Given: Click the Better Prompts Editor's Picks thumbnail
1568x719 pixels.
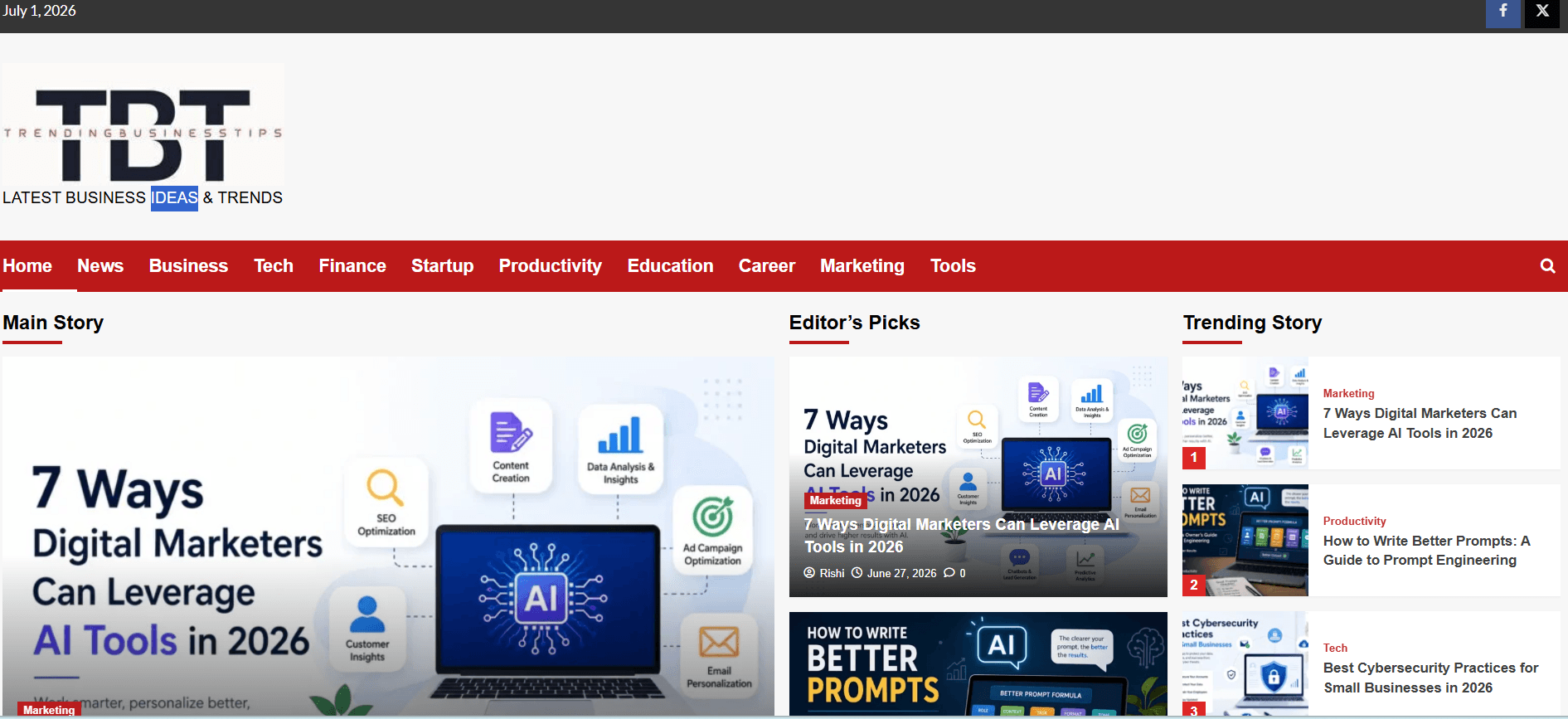Looking at the screenshot, I should (x=978, y=664).
